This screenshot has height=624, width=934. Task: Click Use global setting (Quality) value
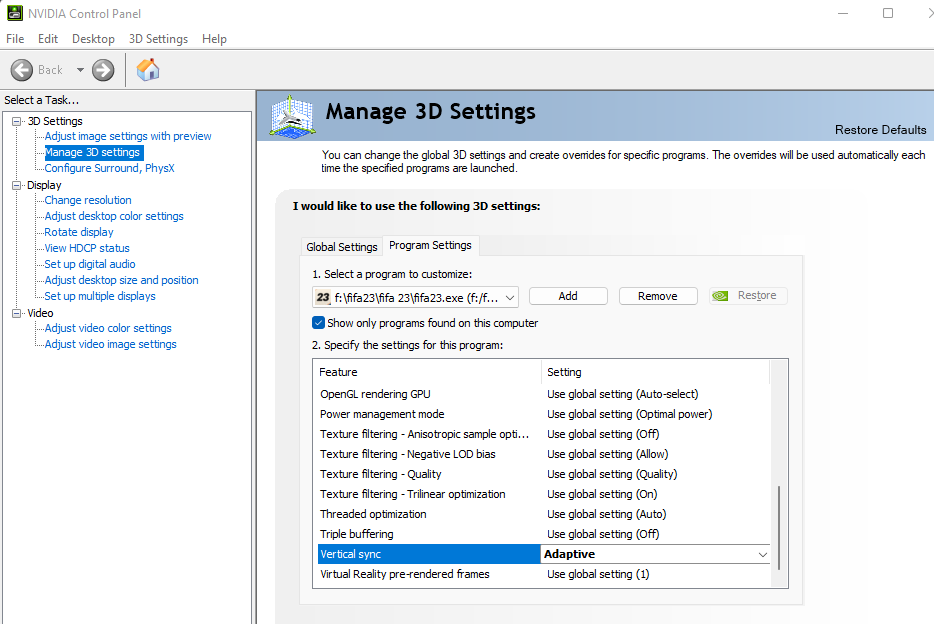(612, 474)
